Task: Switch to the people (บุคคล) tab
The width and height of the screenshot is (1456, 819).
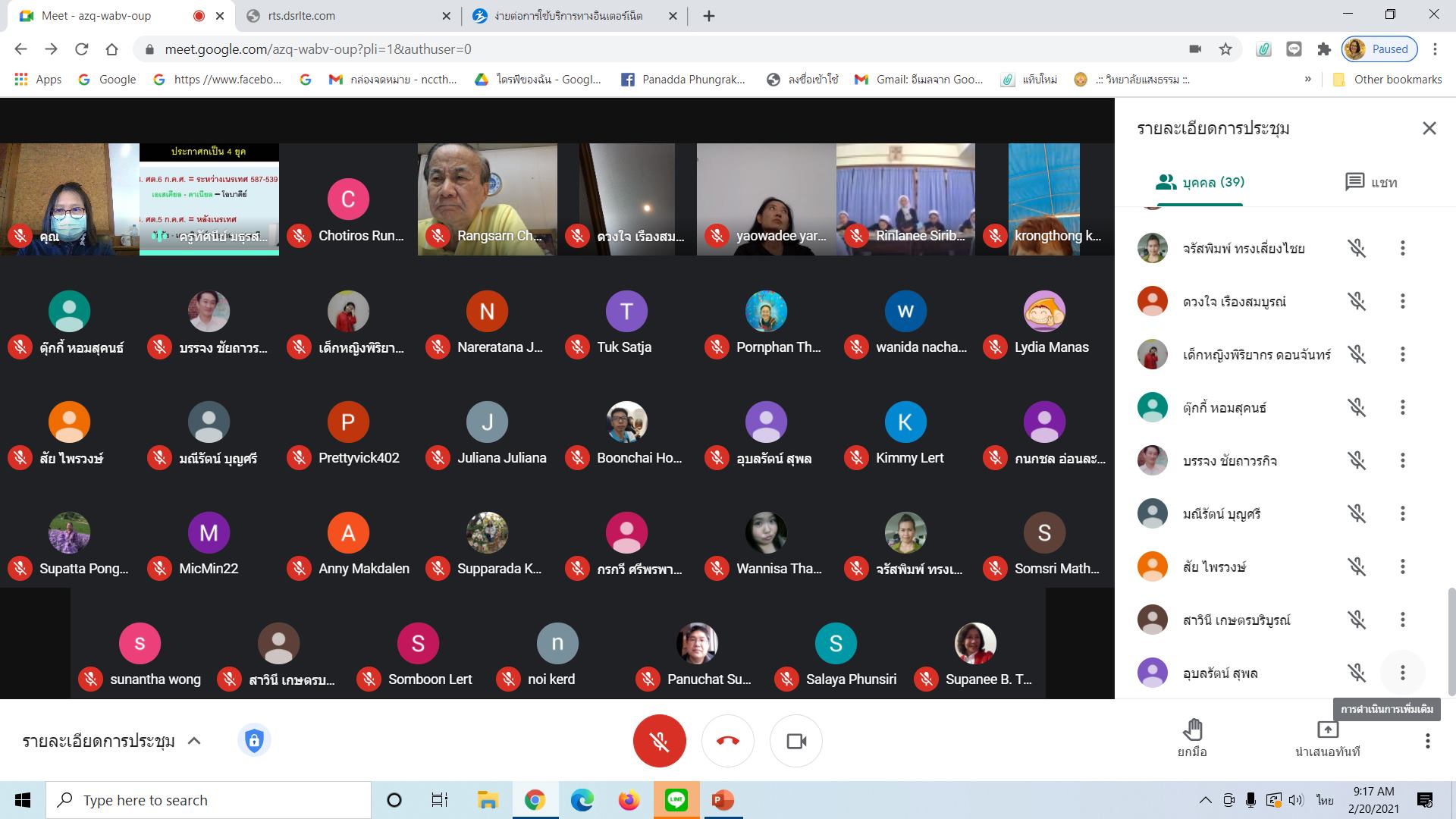Action: 1200,182
